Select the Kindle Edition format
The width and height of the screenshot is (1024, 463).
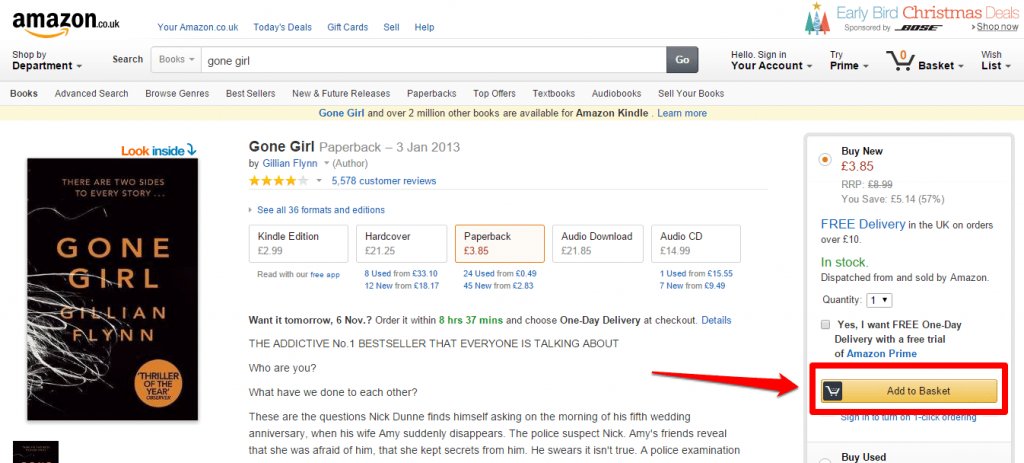(298, 244)
